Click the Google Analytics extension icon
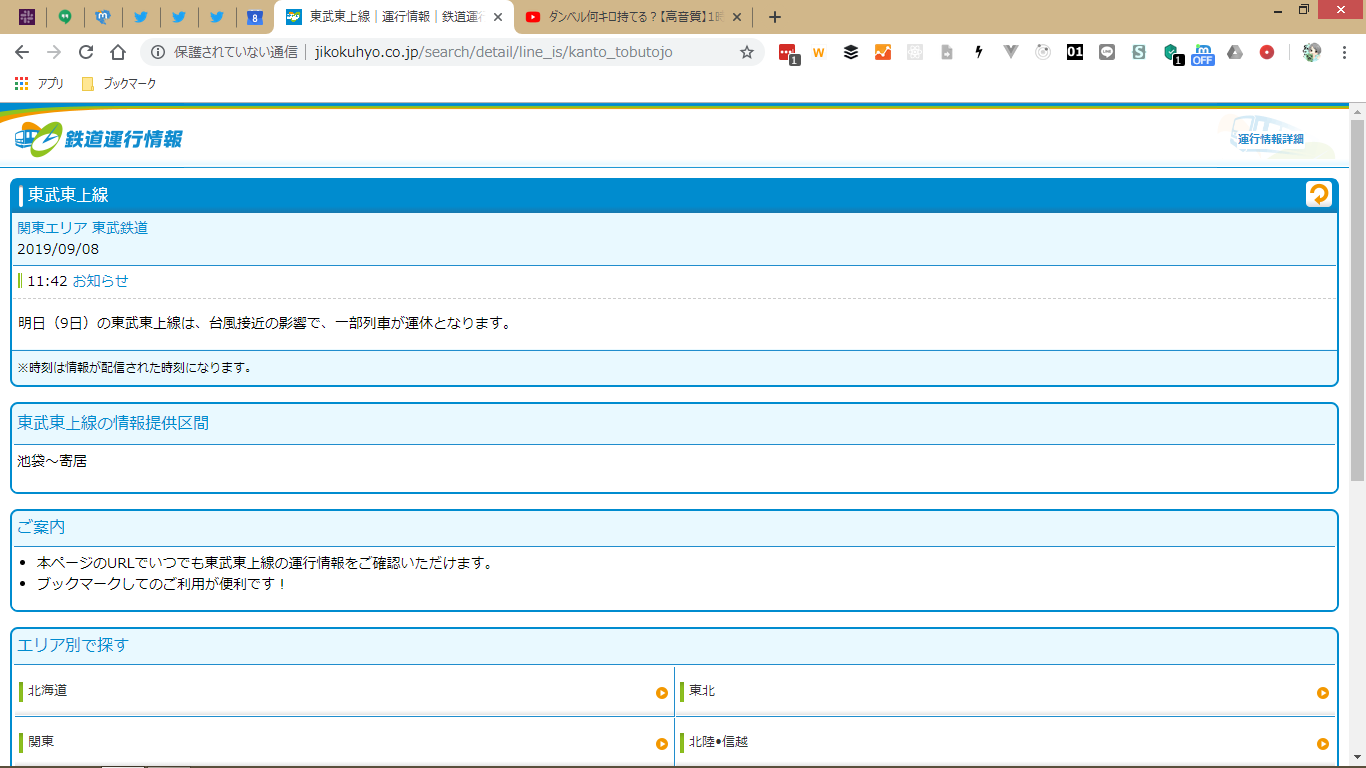This screenshot has height=768, width=1366. pyautogui.click(x=882, y=52)
